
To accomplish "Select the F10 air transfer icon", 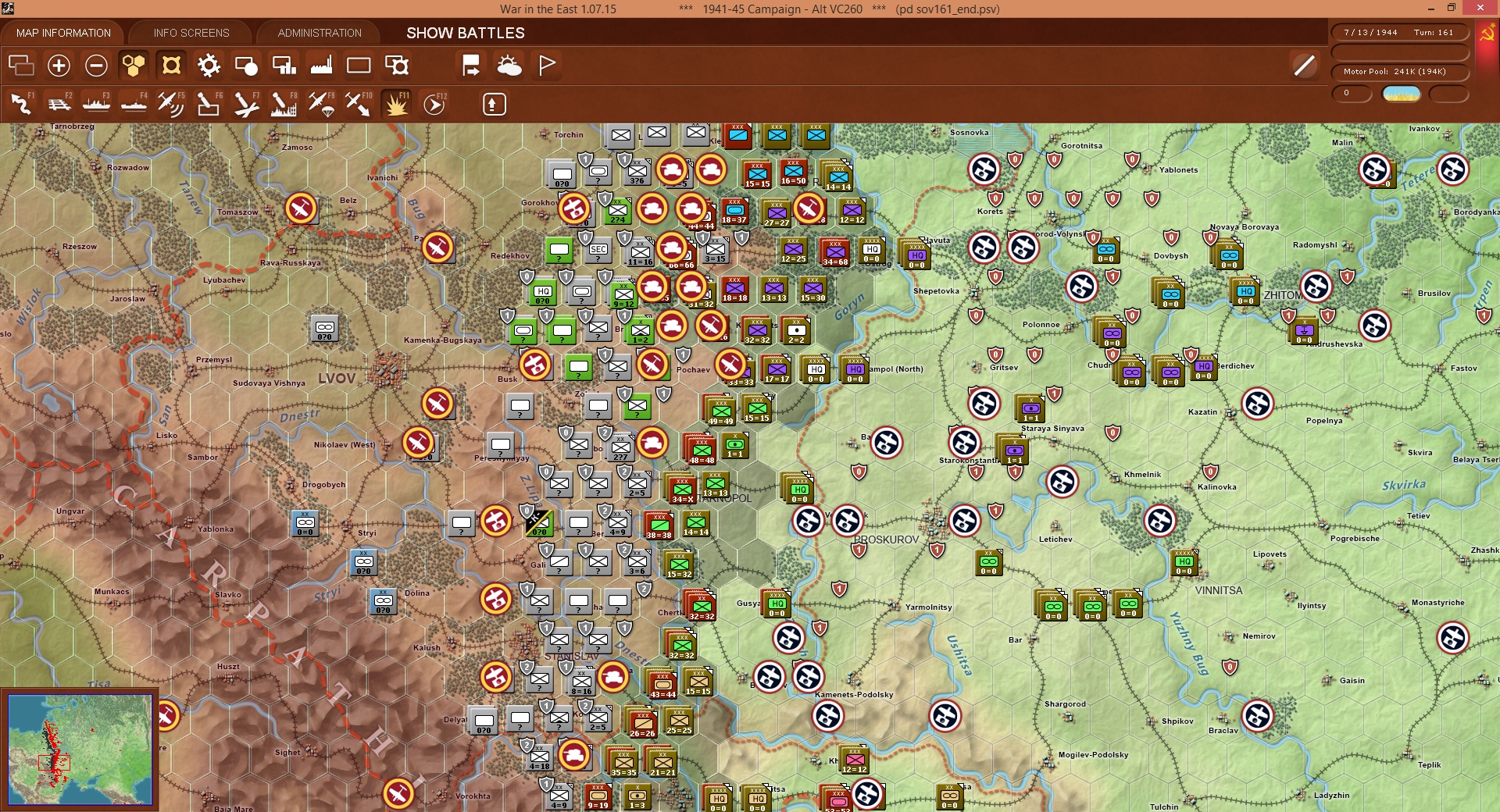I will 359,104.
